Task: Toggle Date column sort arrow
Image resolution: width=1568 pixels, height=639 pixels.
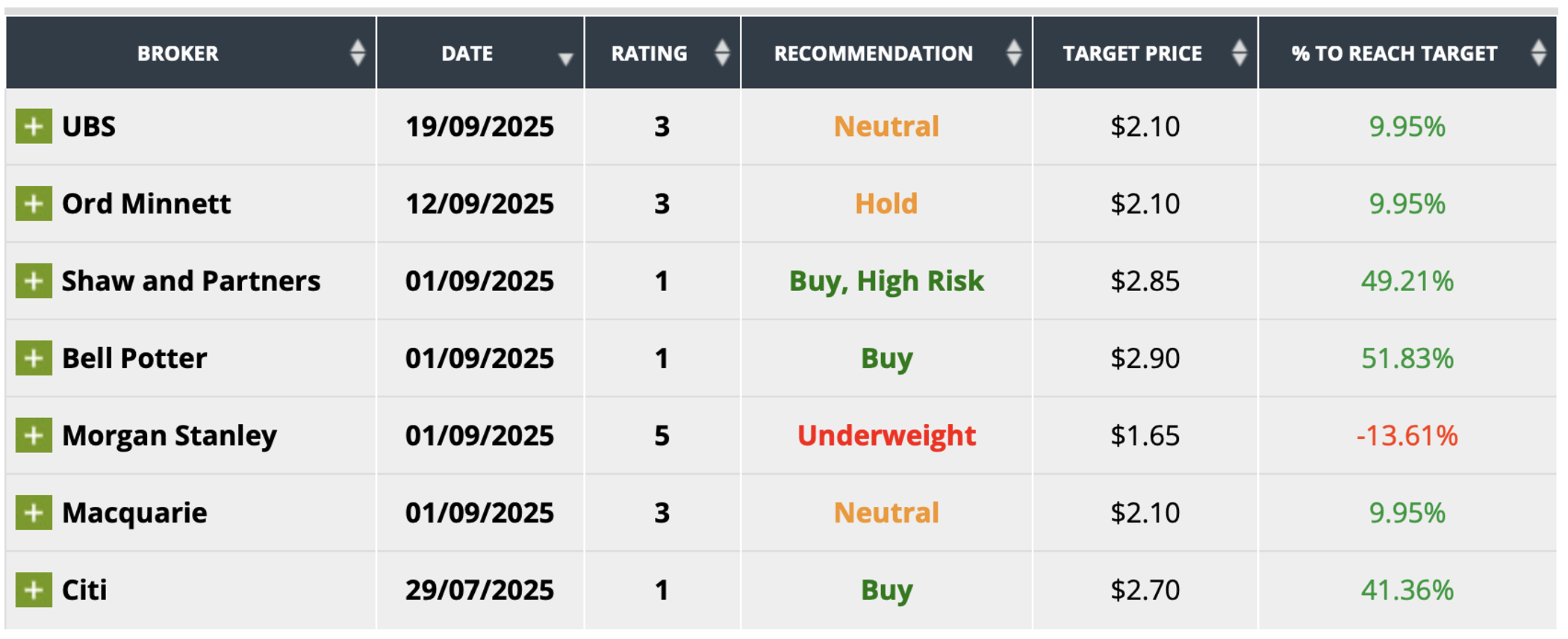Action: coord(565,59)
